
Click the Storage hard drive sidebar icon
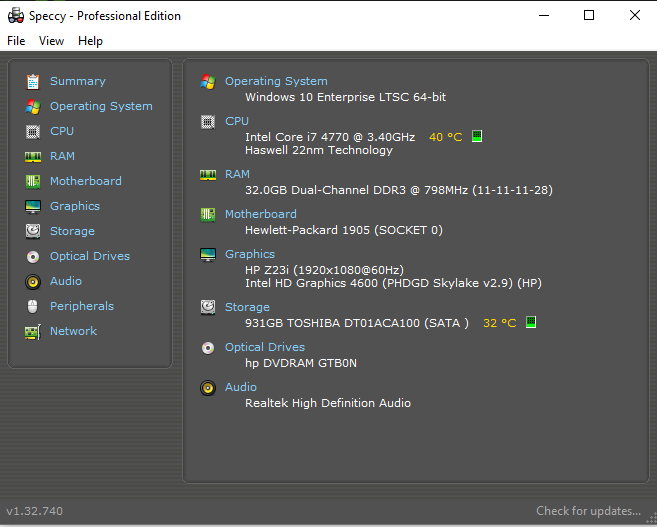[x=33, y=231]
